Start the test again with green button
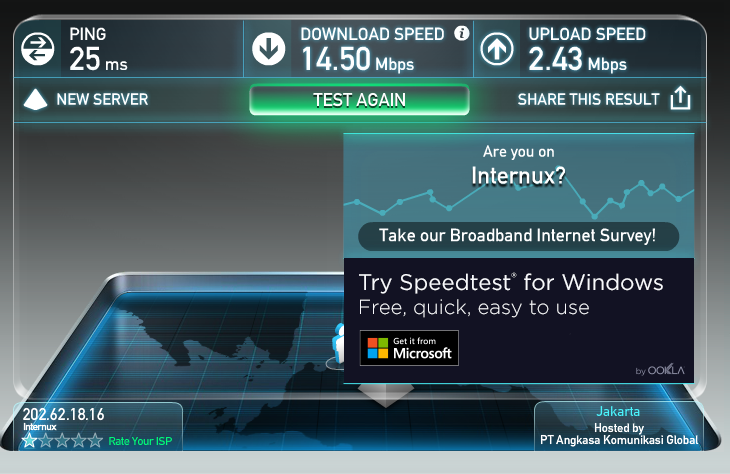Image resolution: width=730 pixels, height=474 pixels. tap(359, 100)
